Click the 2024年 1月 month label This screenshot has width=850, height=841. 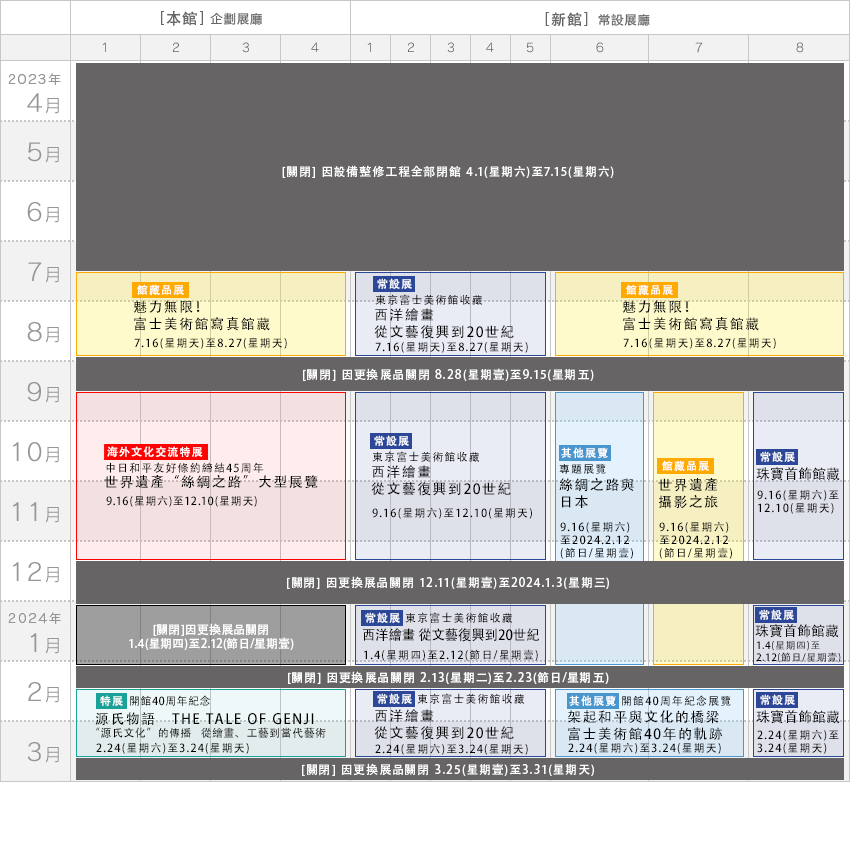(35, 632)
